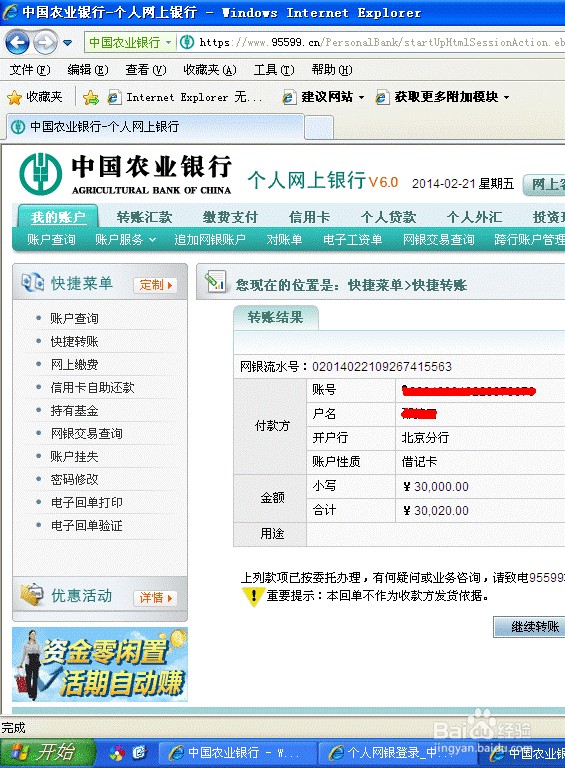Open the 中国农业银行 security identity dropdown
Screen dimensions: 565x768
(129, 43)
